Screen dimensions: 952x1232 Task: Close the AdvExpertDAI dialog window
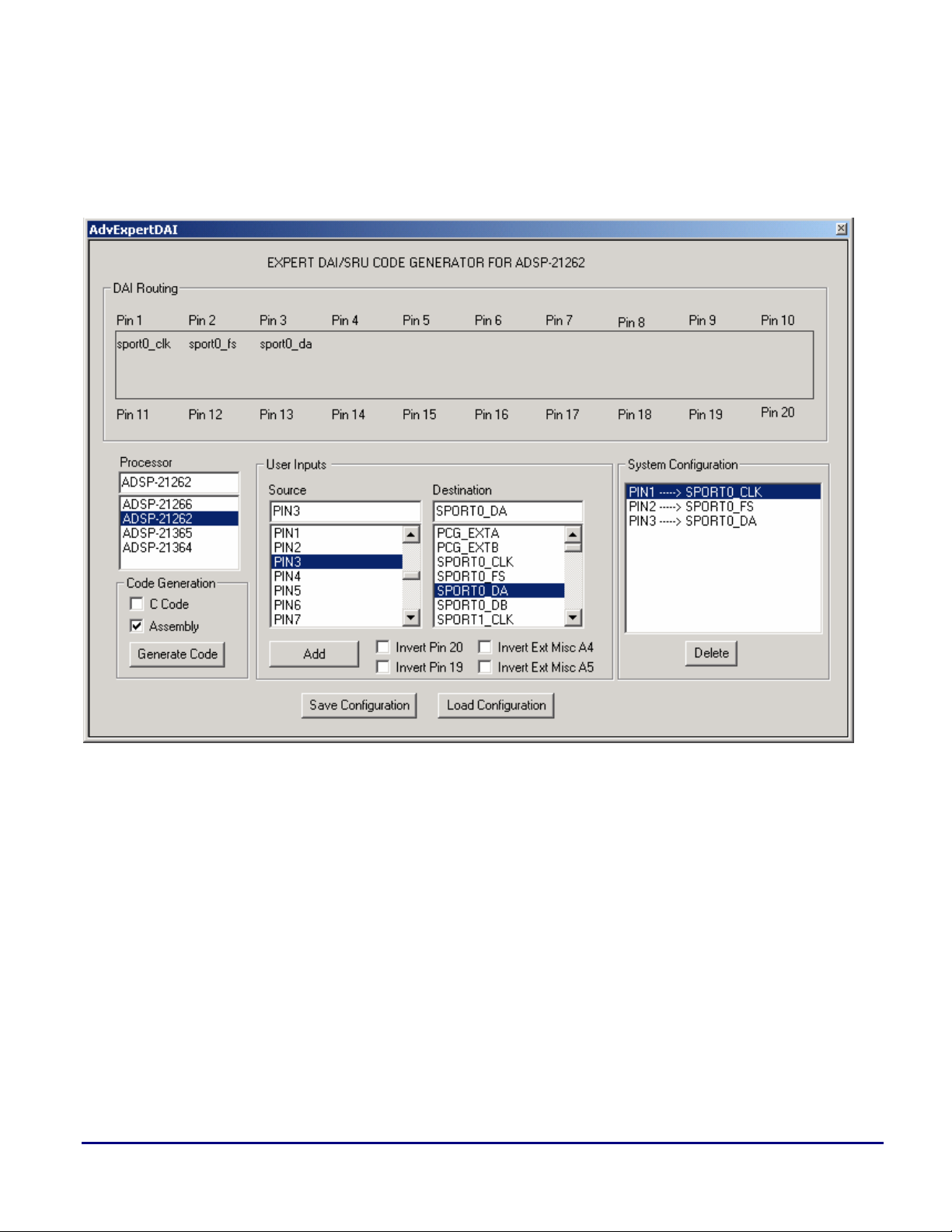841,229
